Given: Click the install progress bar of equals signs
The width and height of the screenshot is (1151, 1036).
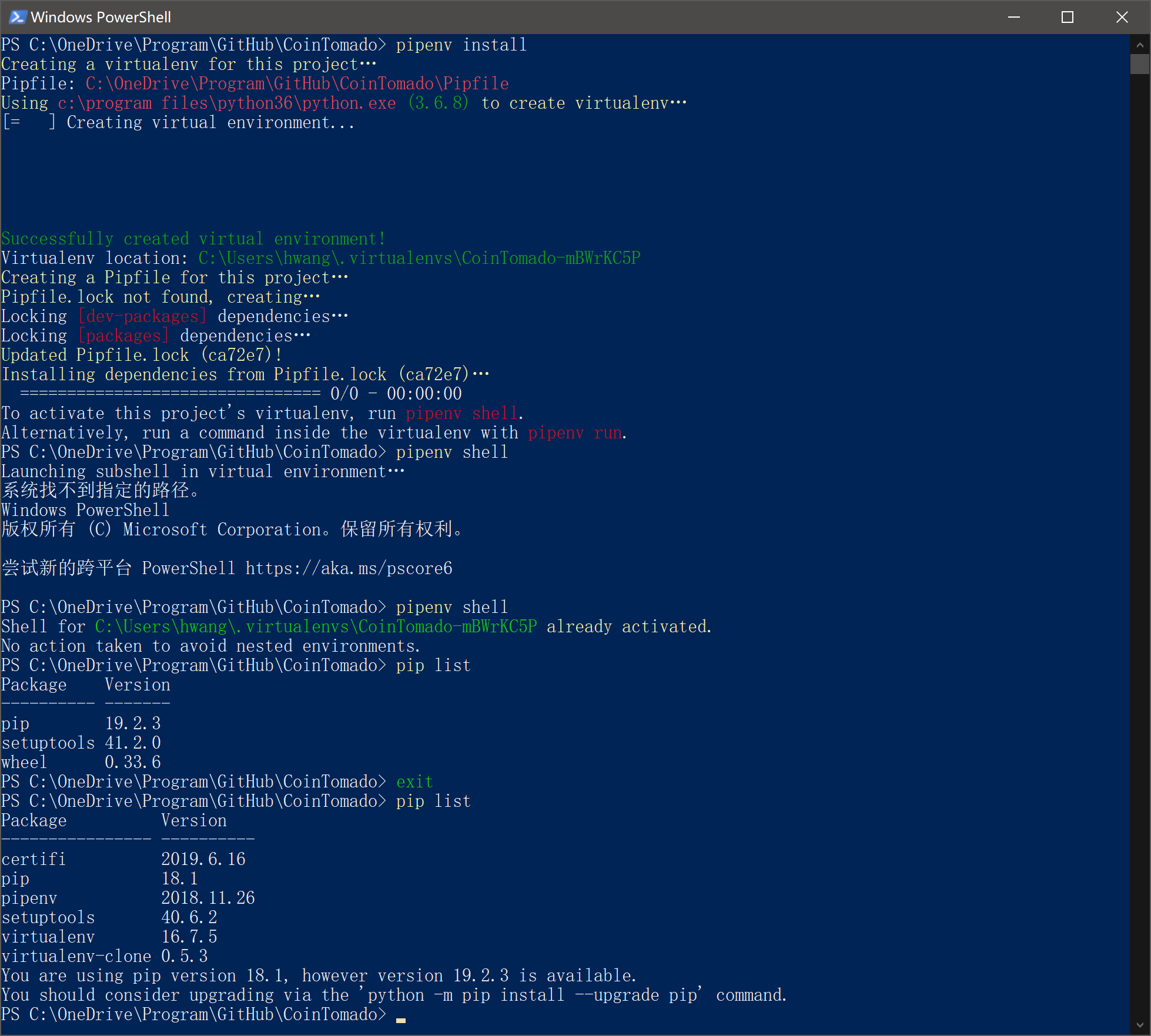Looking at the screenshot, I should point(170,394).
